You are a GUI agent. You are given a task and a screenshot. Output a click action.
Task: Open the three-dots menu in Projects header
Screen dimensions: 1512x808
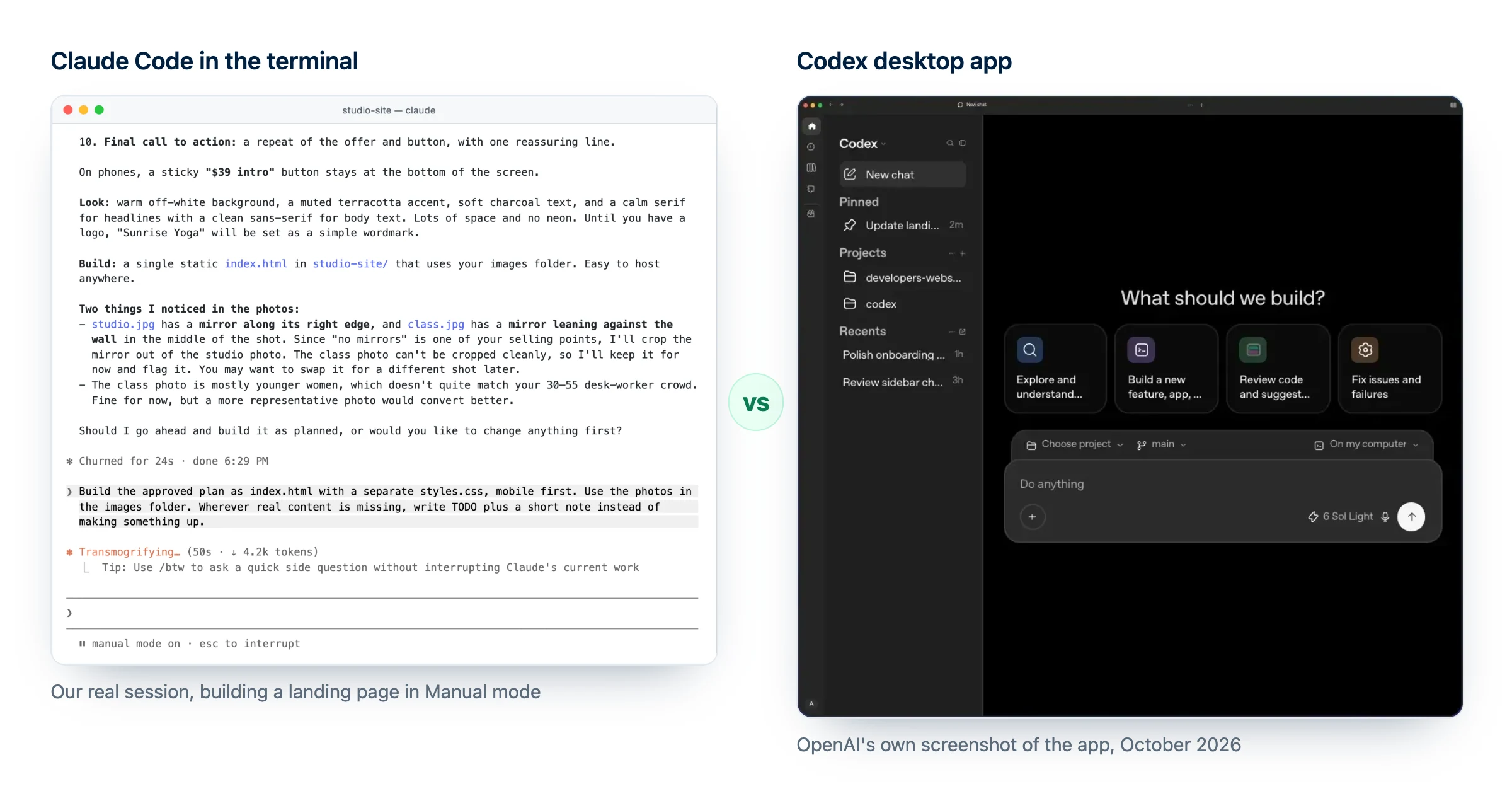(x=952, y=253)
